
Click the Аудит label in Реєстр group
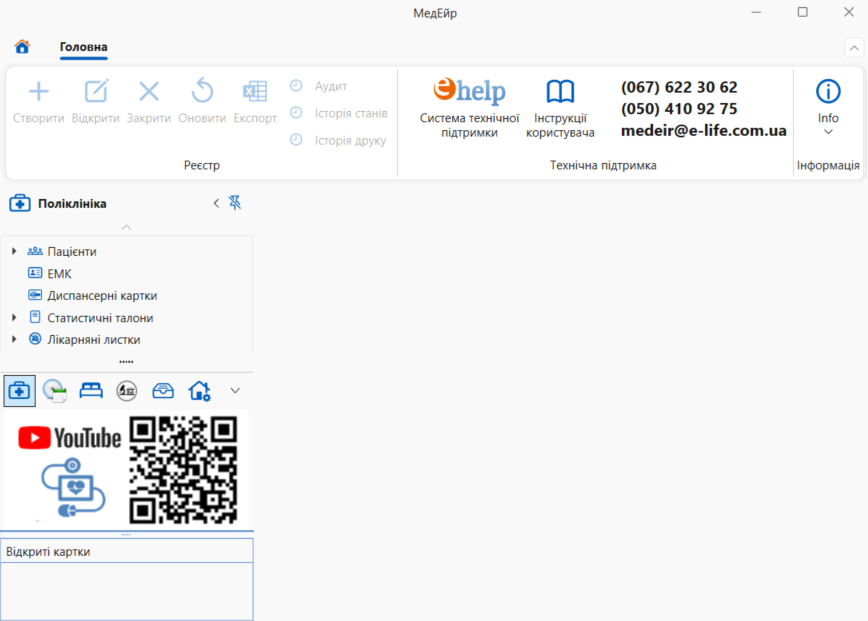pyautogui.click(x=331, y=86)
